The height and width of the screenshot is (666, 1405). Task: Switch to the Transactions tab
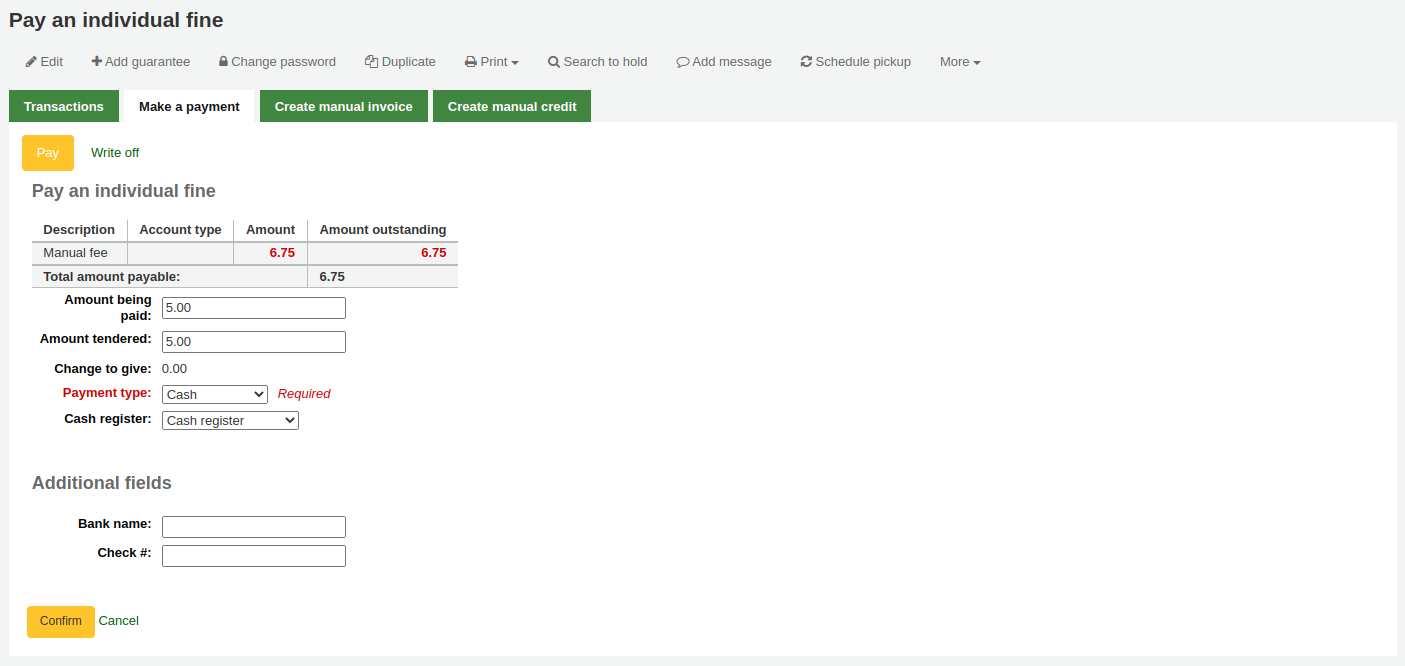64,107
